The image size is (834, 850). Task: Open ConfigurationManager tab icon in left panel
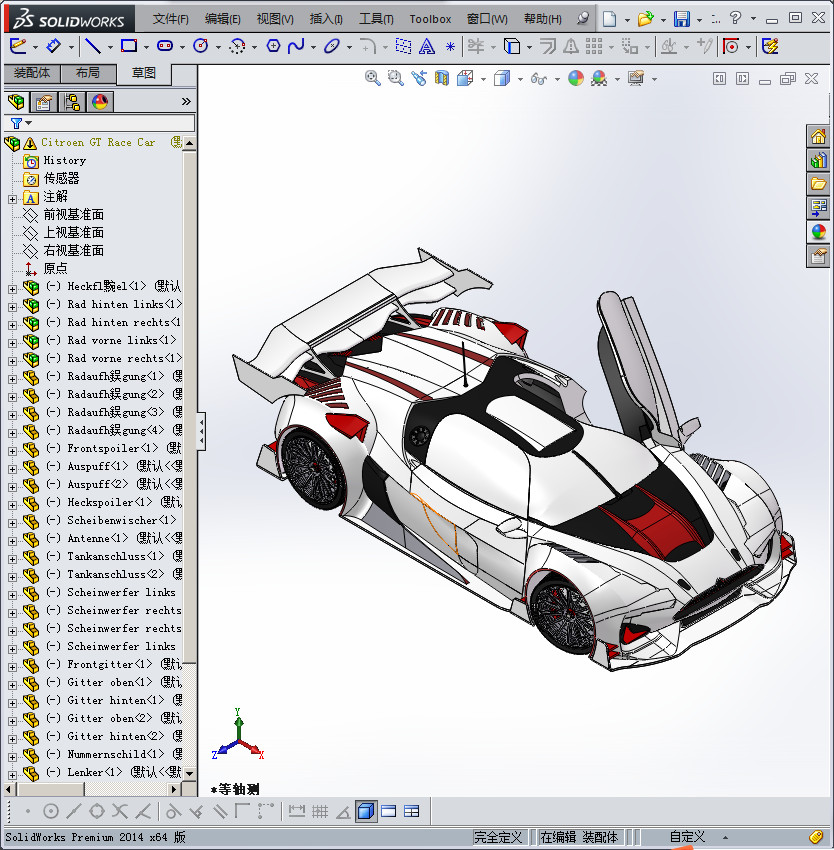[72, 101]
